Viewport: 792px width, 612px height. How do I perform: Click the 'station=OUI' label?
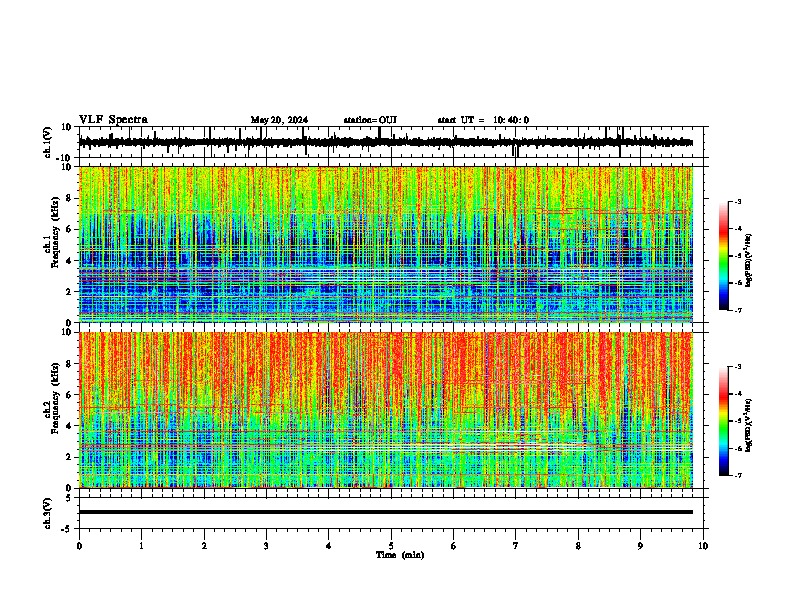pyautogui.click(x=370, y=120)
